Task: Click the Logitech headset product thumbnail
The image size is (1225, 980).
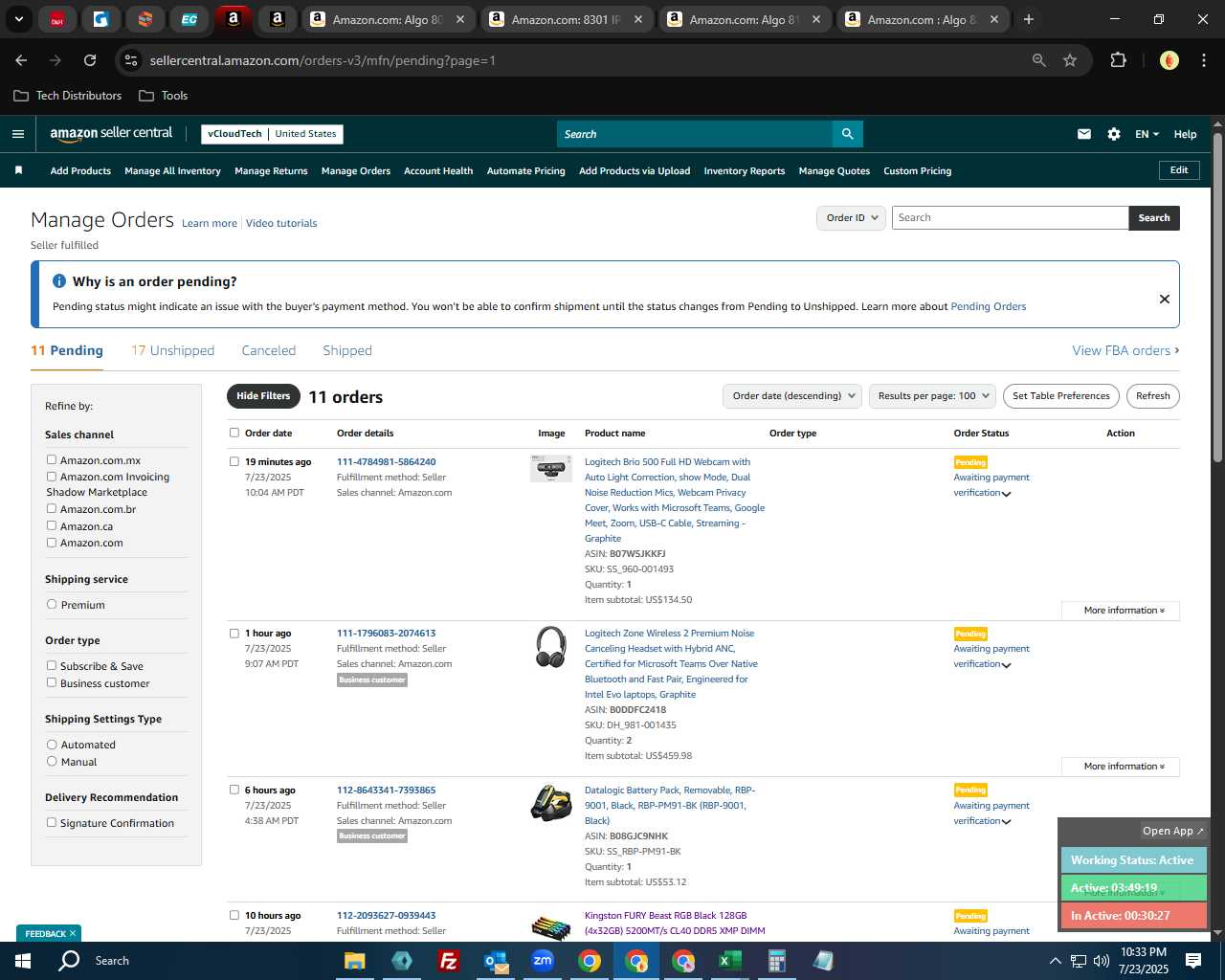Action: tap(550, 646)
